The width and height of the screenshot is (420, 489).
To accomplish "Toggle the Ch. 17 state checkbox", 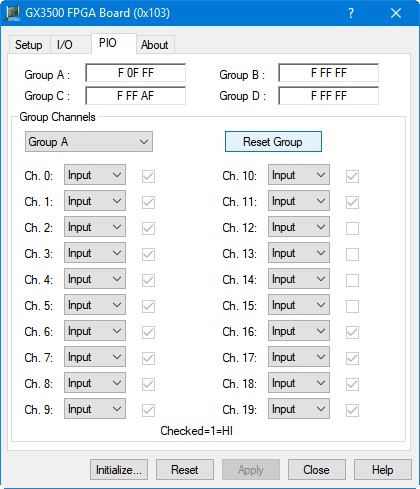I will click(x=352, y=358).
